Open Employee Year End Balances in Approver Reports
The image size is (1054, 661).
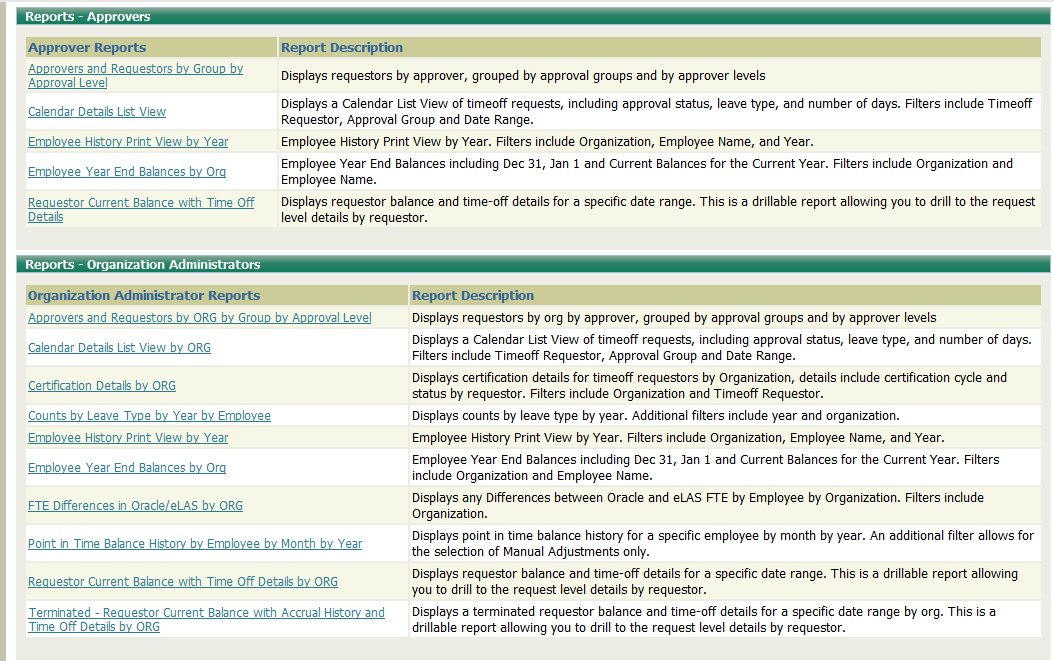click(127, 172)
